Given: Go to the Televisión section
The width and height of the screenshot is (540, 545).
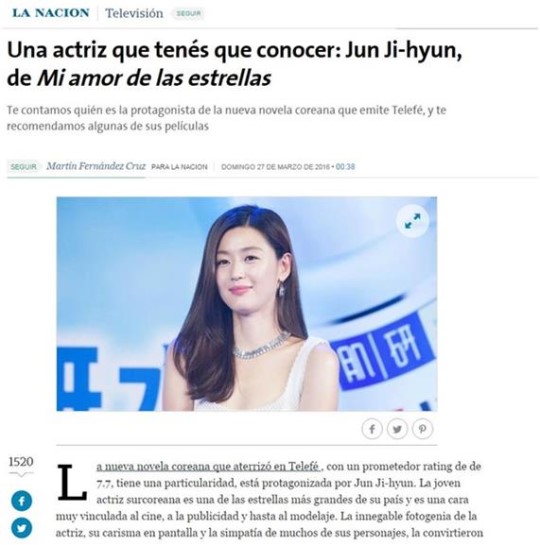Looking at the screenshot, I should 134,13.
